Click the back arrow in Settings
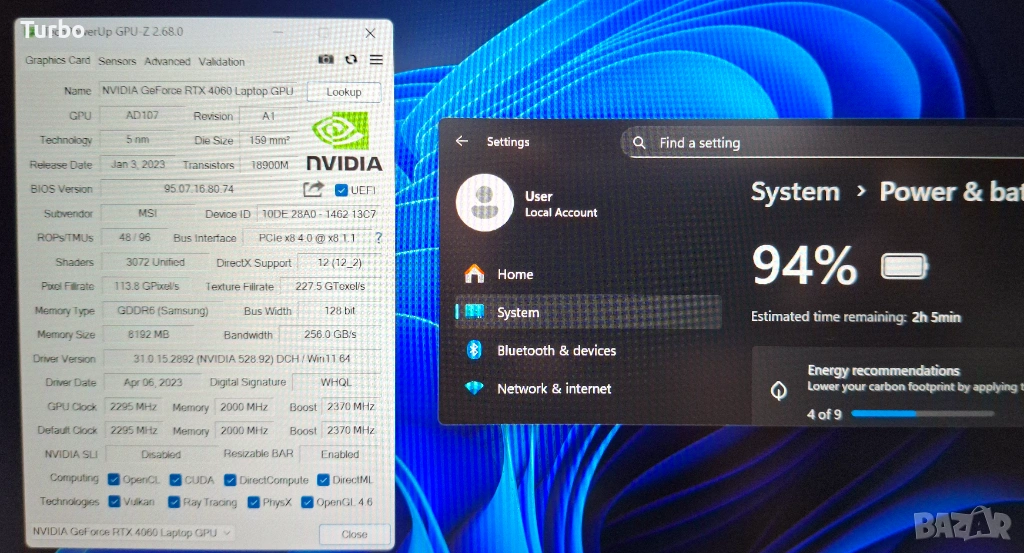1024x553 pixels. [461, 142]
